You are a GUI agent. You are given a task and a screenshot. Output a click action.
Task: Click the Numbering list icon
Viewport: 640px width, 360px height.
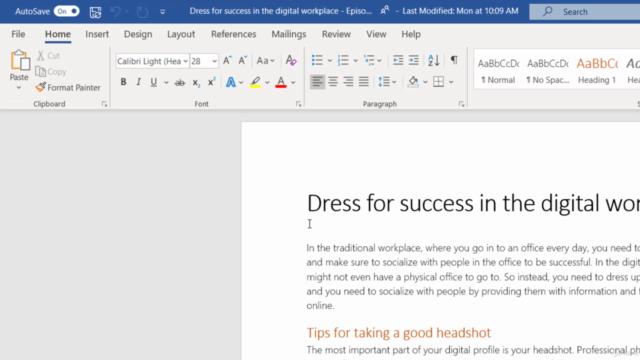343,60
